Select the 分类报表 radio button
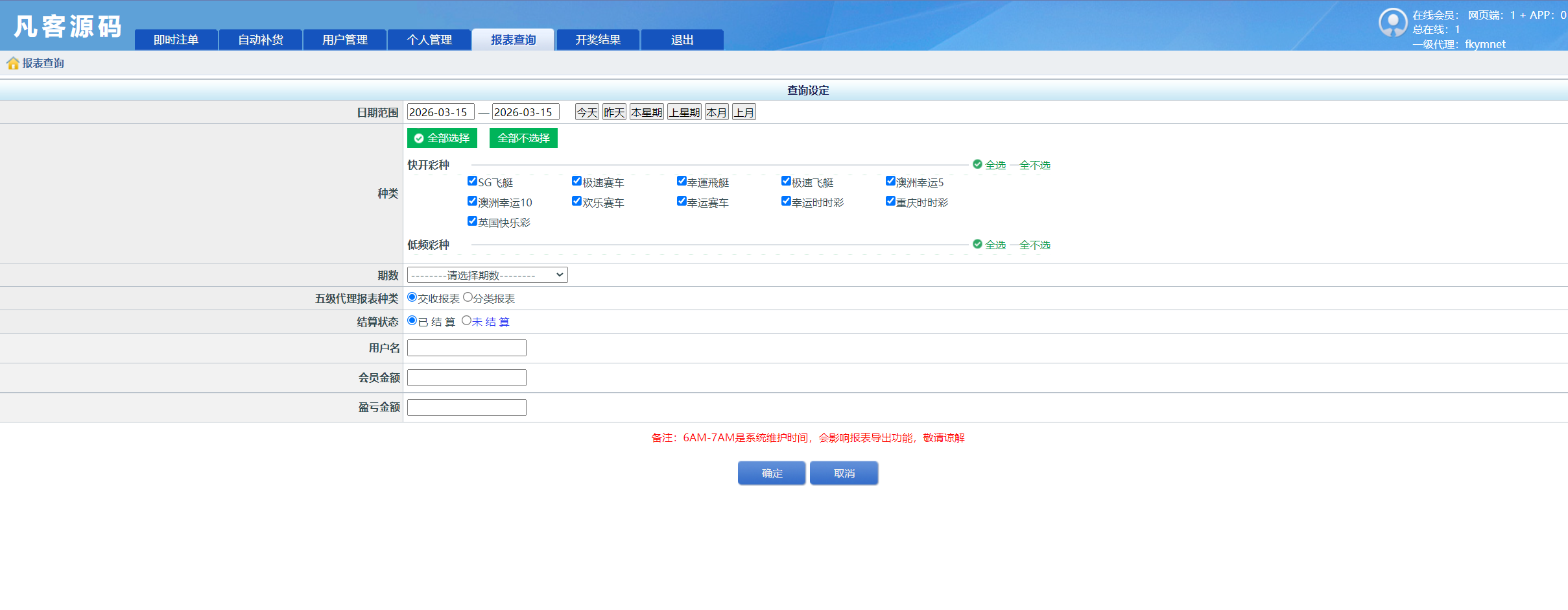 [468, 297]
